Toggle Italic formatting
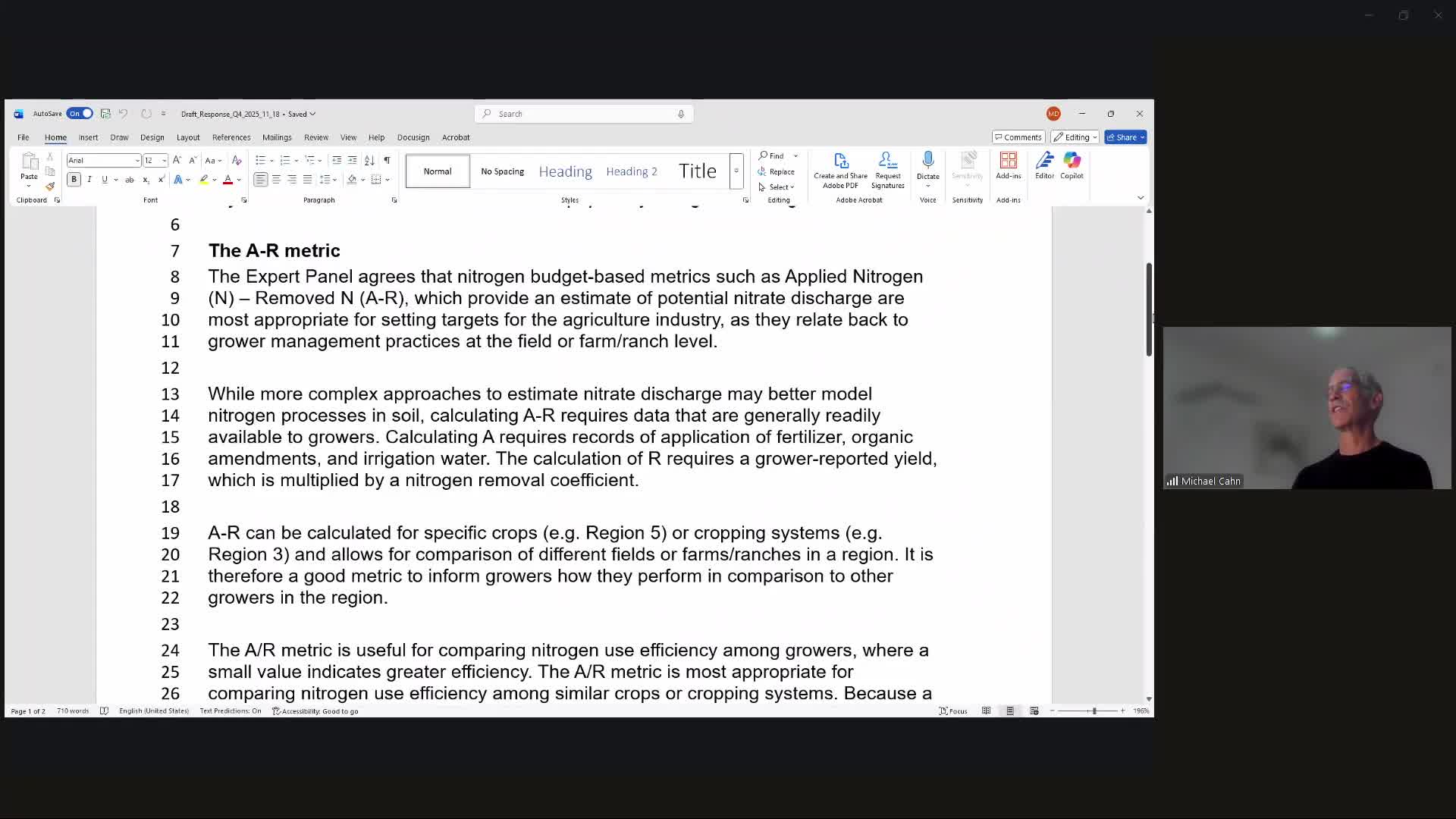 89,180
